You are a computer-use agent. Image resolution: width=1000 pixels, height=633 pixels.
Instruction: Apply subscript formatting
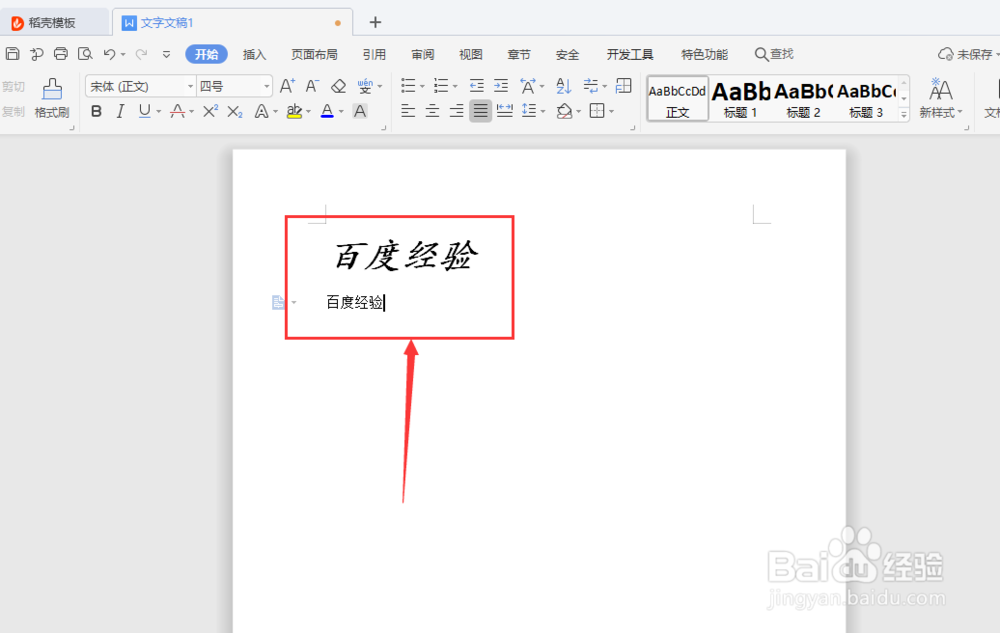pos(235,112)
